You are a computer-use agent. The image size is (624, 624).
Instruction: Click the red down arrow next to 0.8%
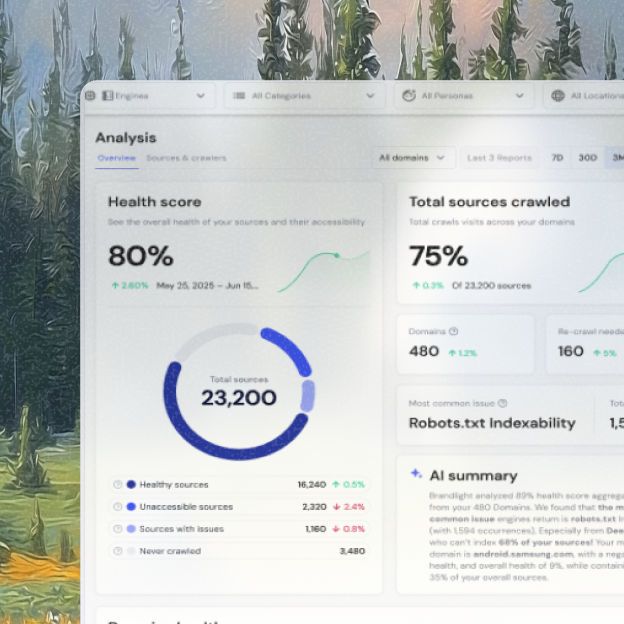click(336, 529)
